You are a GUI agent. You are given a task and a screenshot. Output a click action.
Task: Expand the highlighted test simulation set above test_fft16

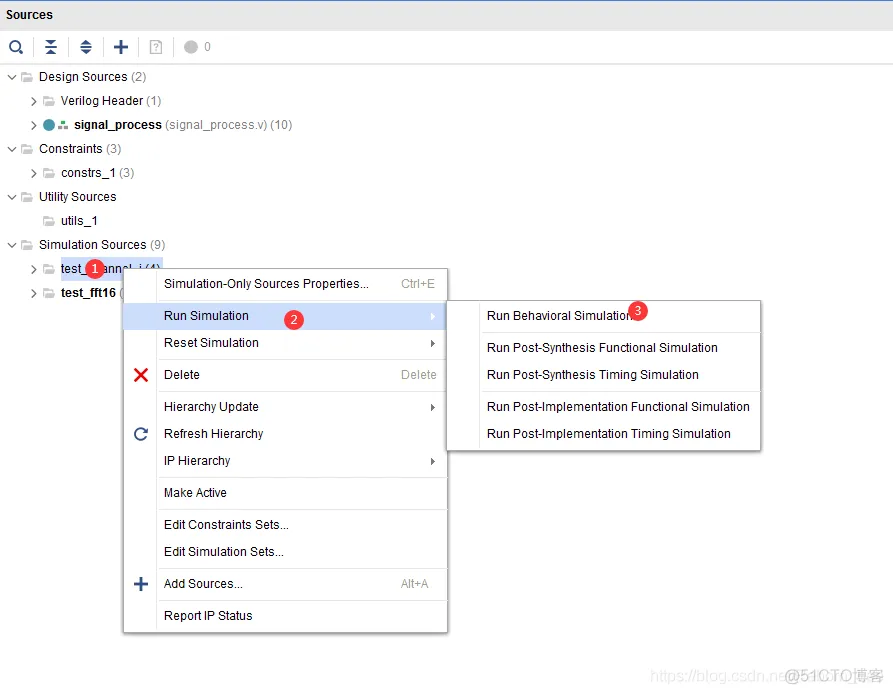point(34,269)
